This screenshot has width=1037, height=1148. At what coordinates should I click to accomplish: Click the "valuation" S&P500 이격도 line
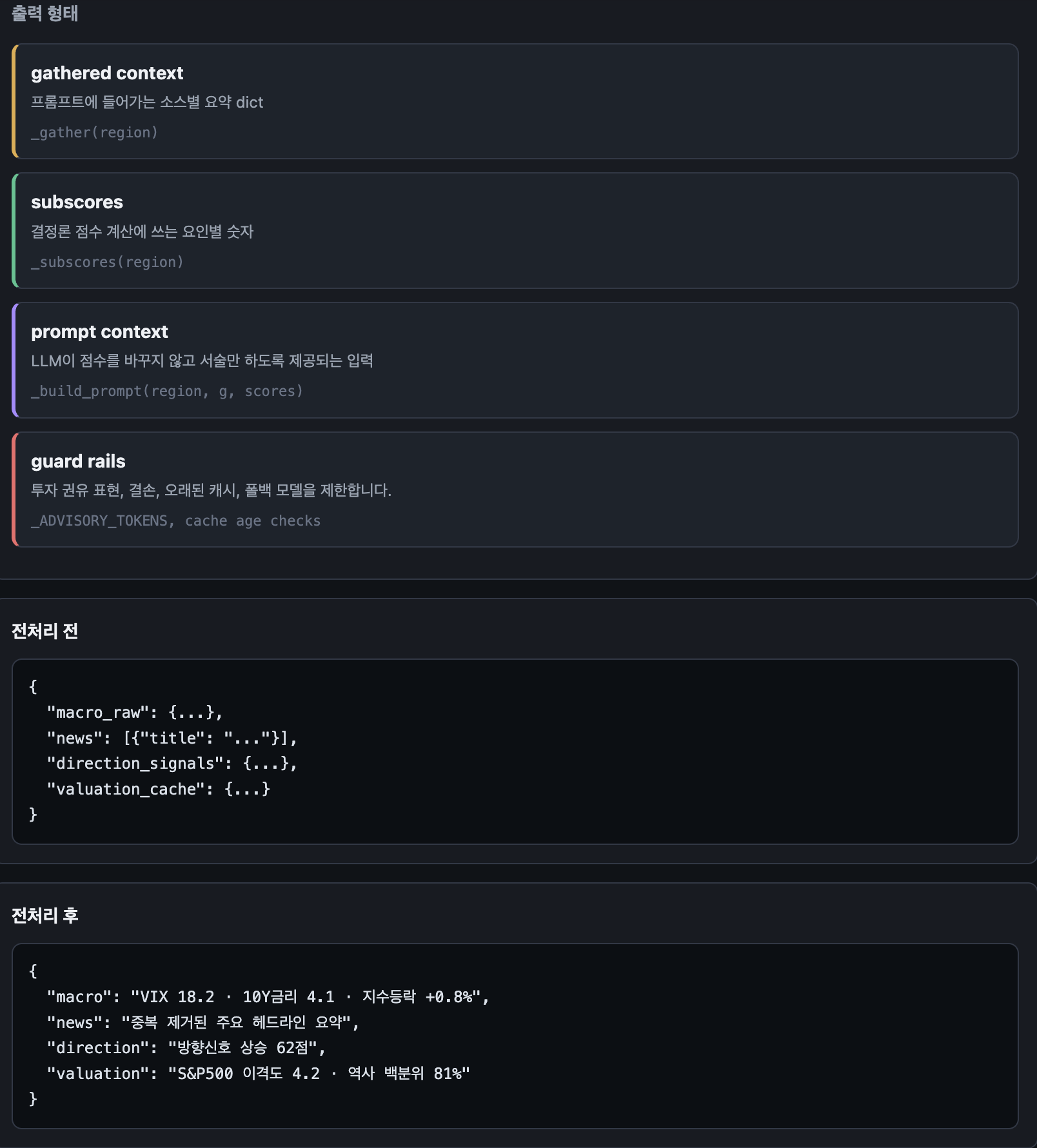point(258,1073)
